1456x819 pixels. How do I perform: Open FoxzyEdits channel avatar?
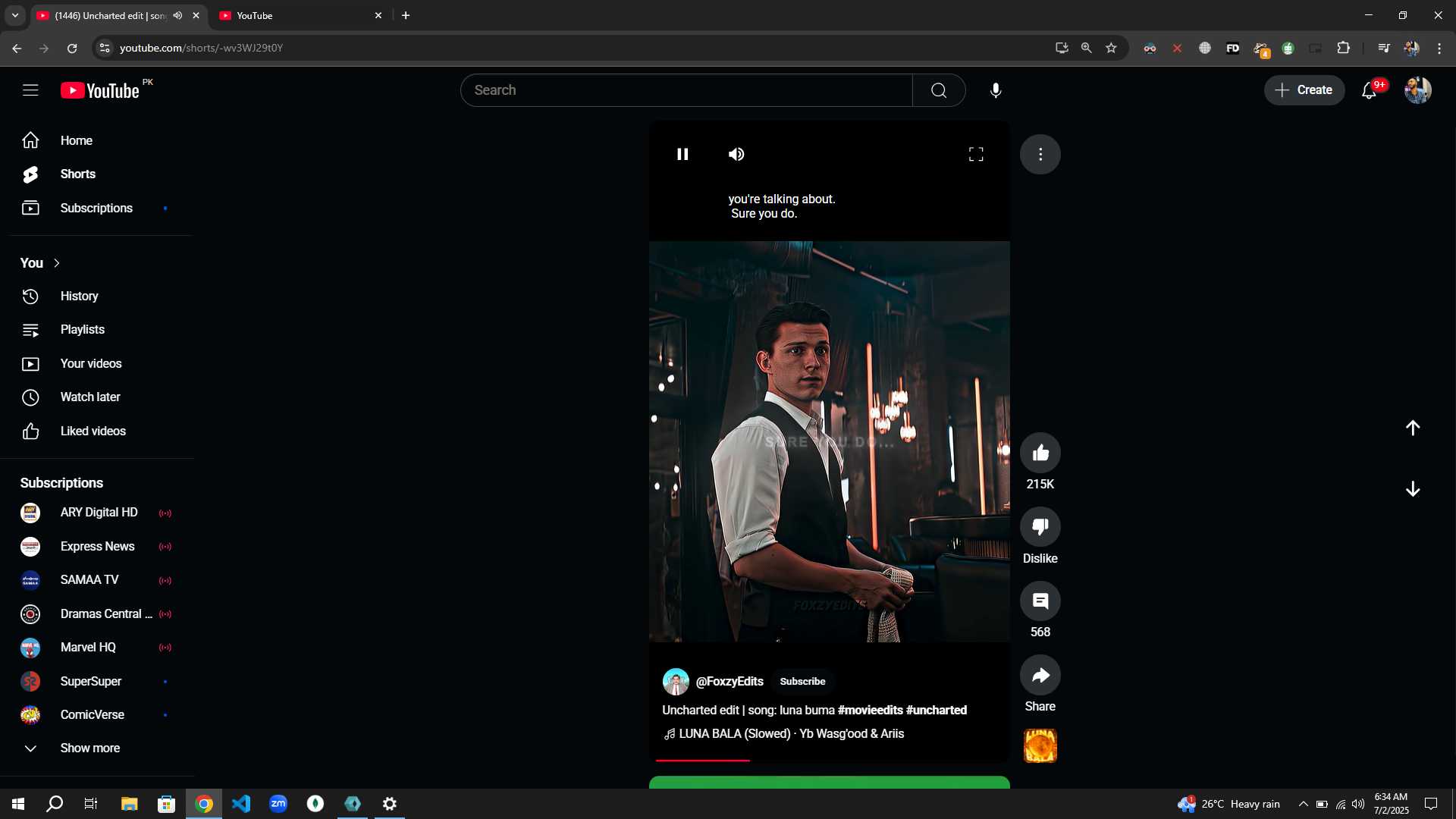coord(676,682)
